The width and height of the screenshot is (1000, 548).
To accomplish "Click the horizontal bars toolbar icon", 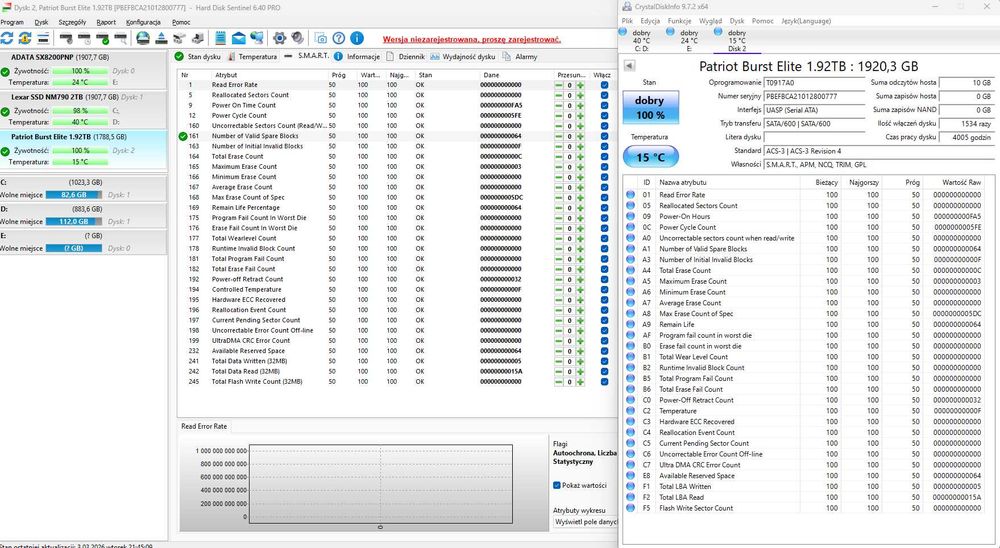I will pyautogui.click(x=43, y=38).
